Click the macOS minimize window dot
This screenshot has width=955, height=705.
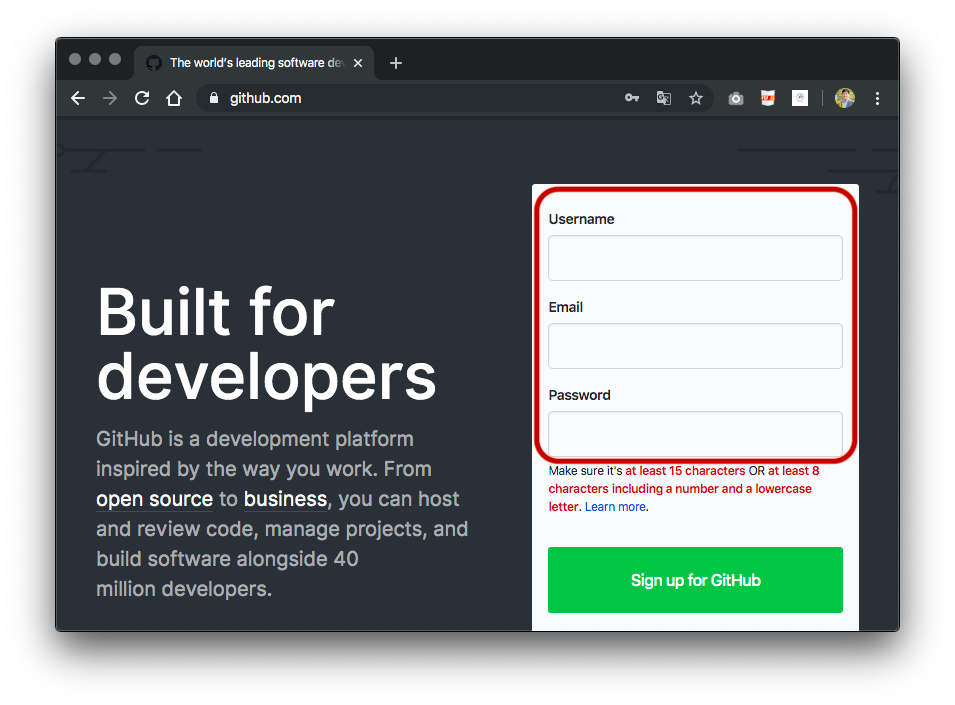(95, 59)
